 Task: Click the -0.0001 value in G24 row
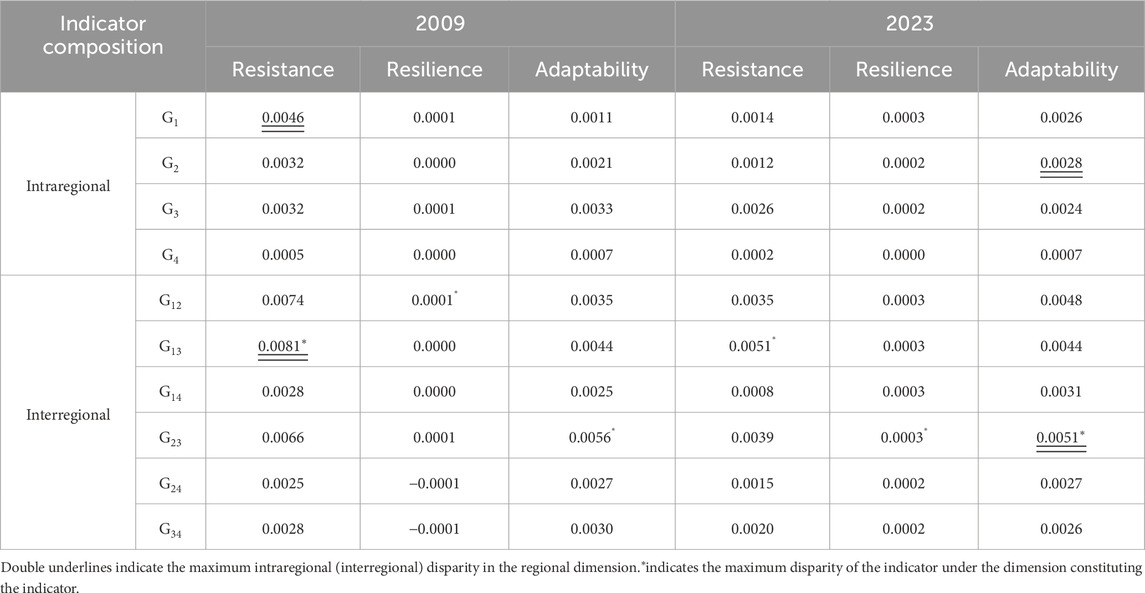click(x=434, y=483)
